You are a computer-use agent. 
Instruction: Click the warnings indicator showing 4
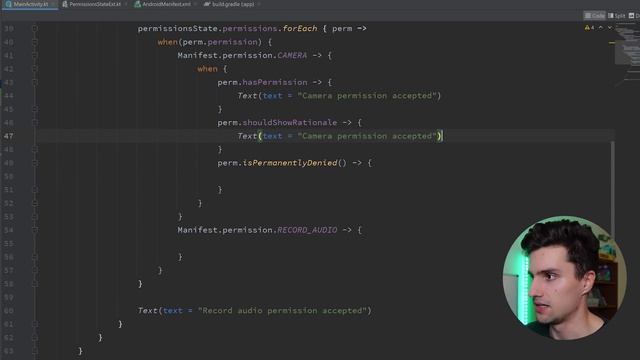(589, 28)
